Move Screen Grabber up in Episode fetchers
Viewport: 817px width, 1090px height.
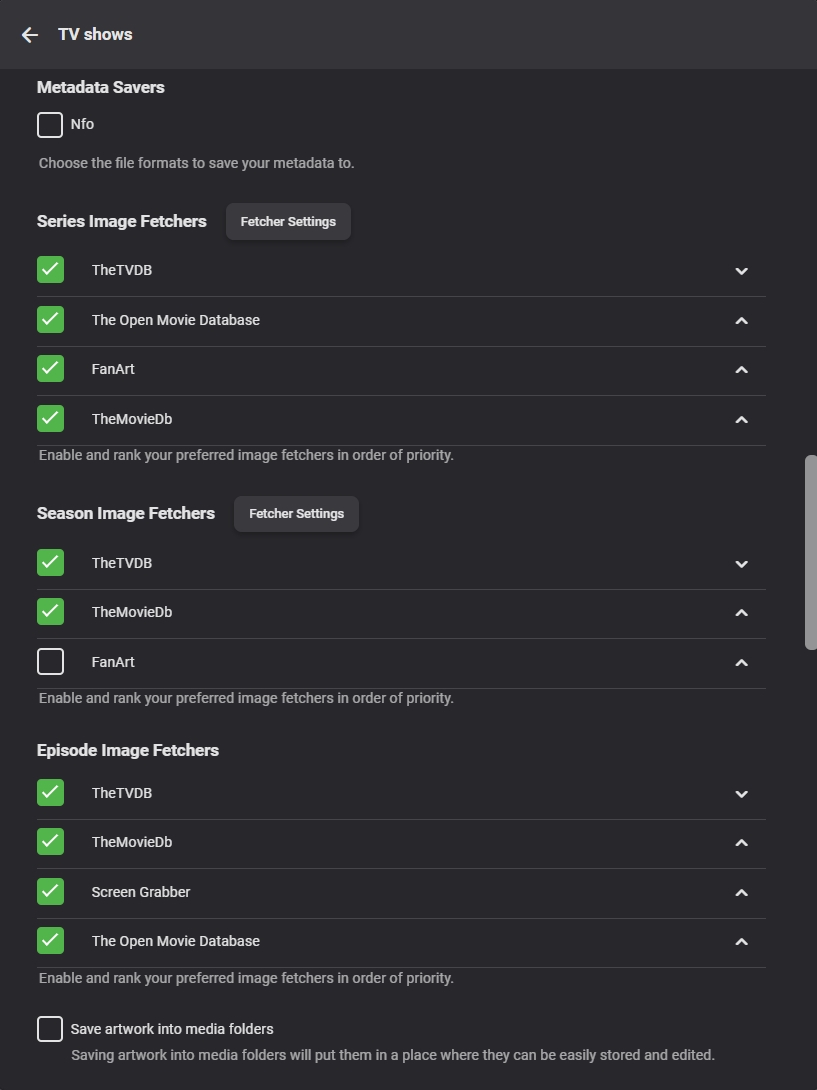(x=741, y=893)
